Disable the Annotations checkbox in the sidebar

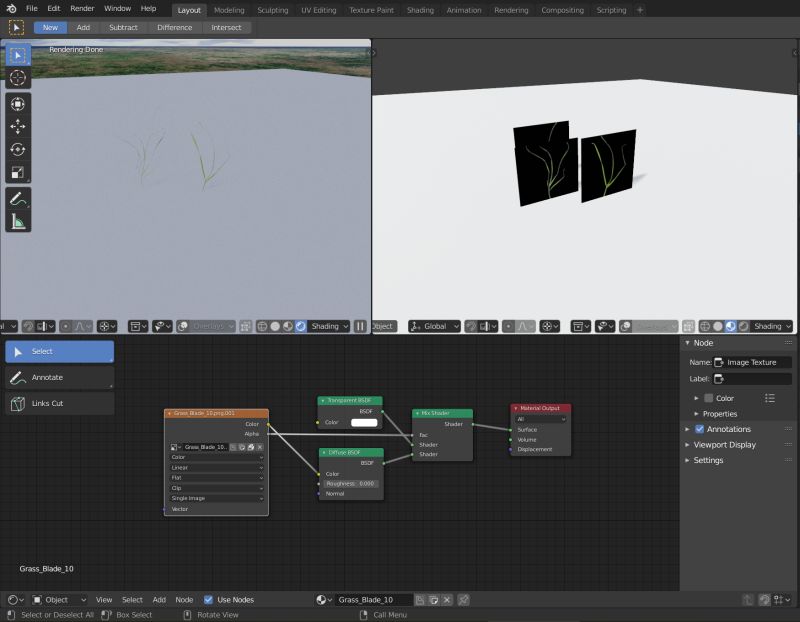pyautogui.click(x=699, y=429)
